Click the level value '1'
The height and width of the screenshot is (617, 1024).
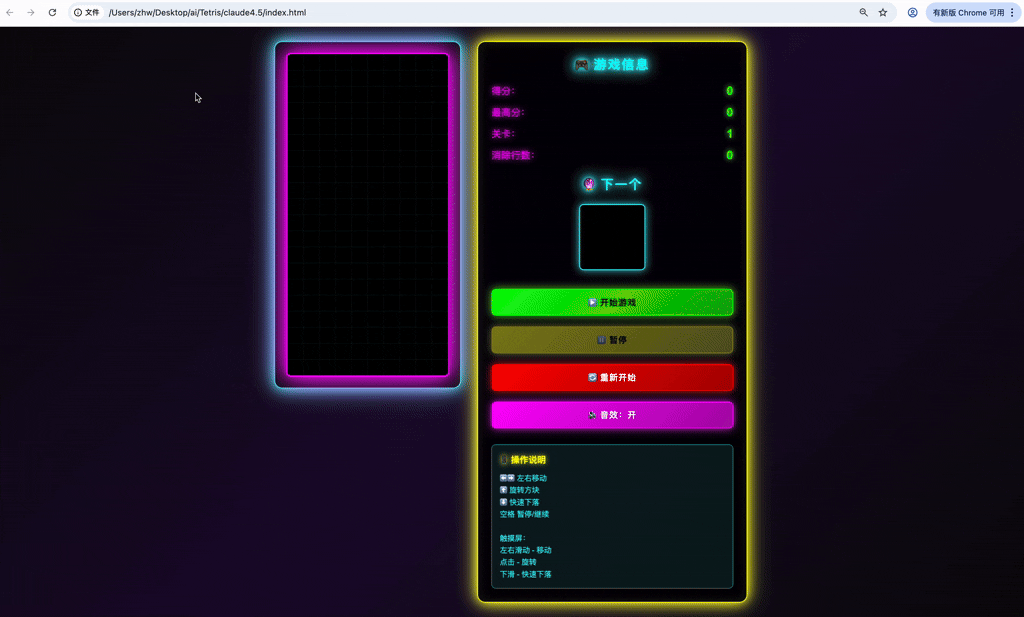click(x=729, y=134)
